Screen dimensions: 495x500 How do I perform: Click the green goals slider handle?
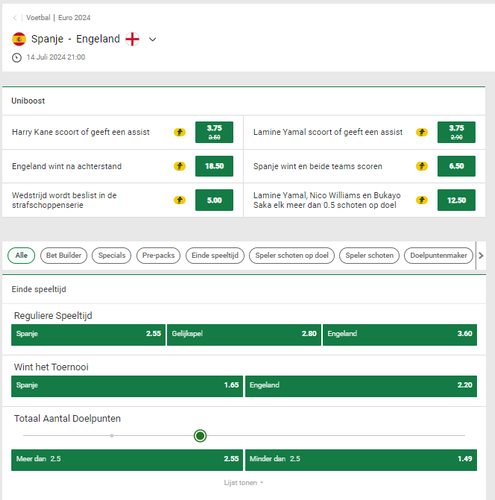(x=200, y=436)
